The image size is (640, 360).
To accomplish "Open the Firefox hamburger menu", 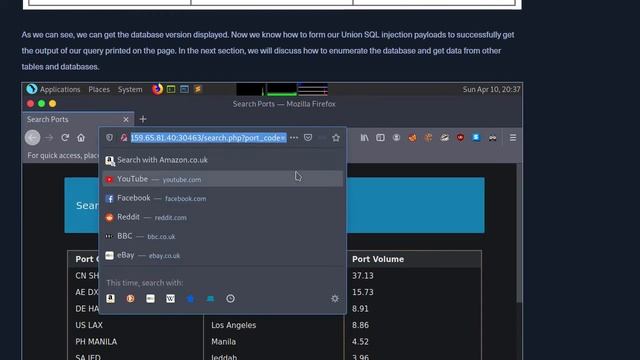I will click(513, 138).
